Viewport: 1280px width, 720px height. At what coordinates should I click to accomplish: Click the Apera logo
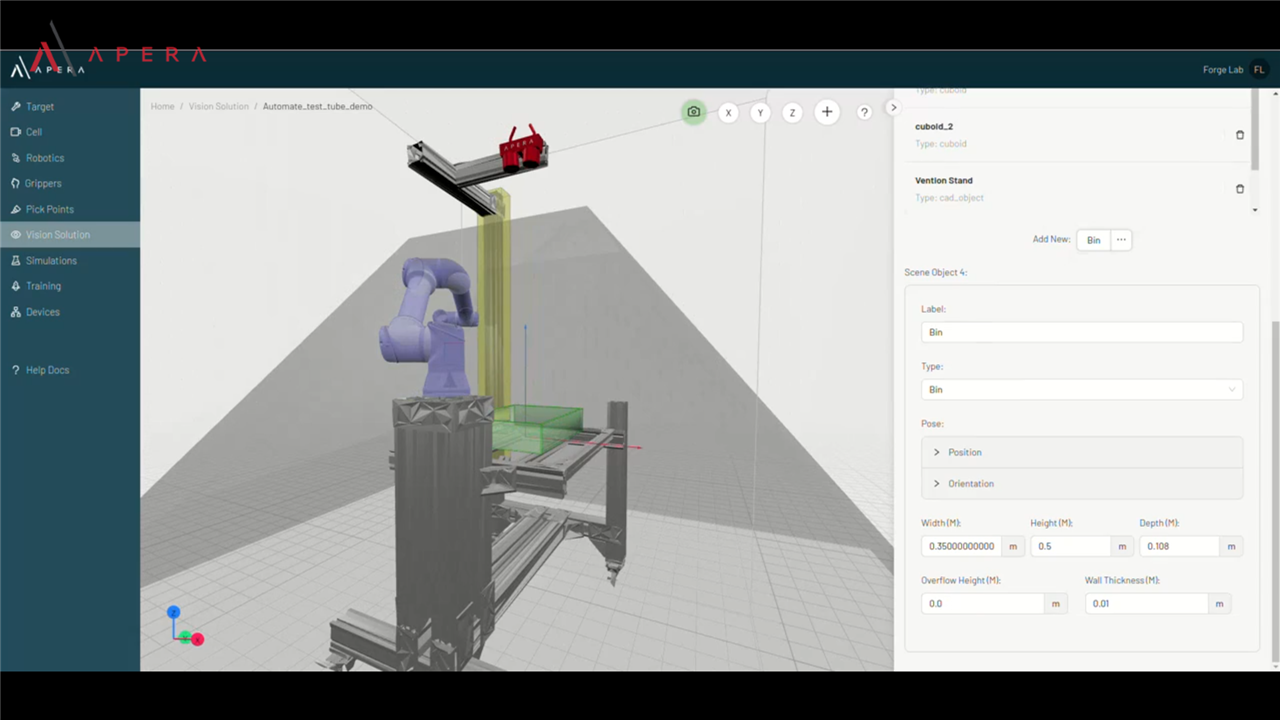coord(48,67)
